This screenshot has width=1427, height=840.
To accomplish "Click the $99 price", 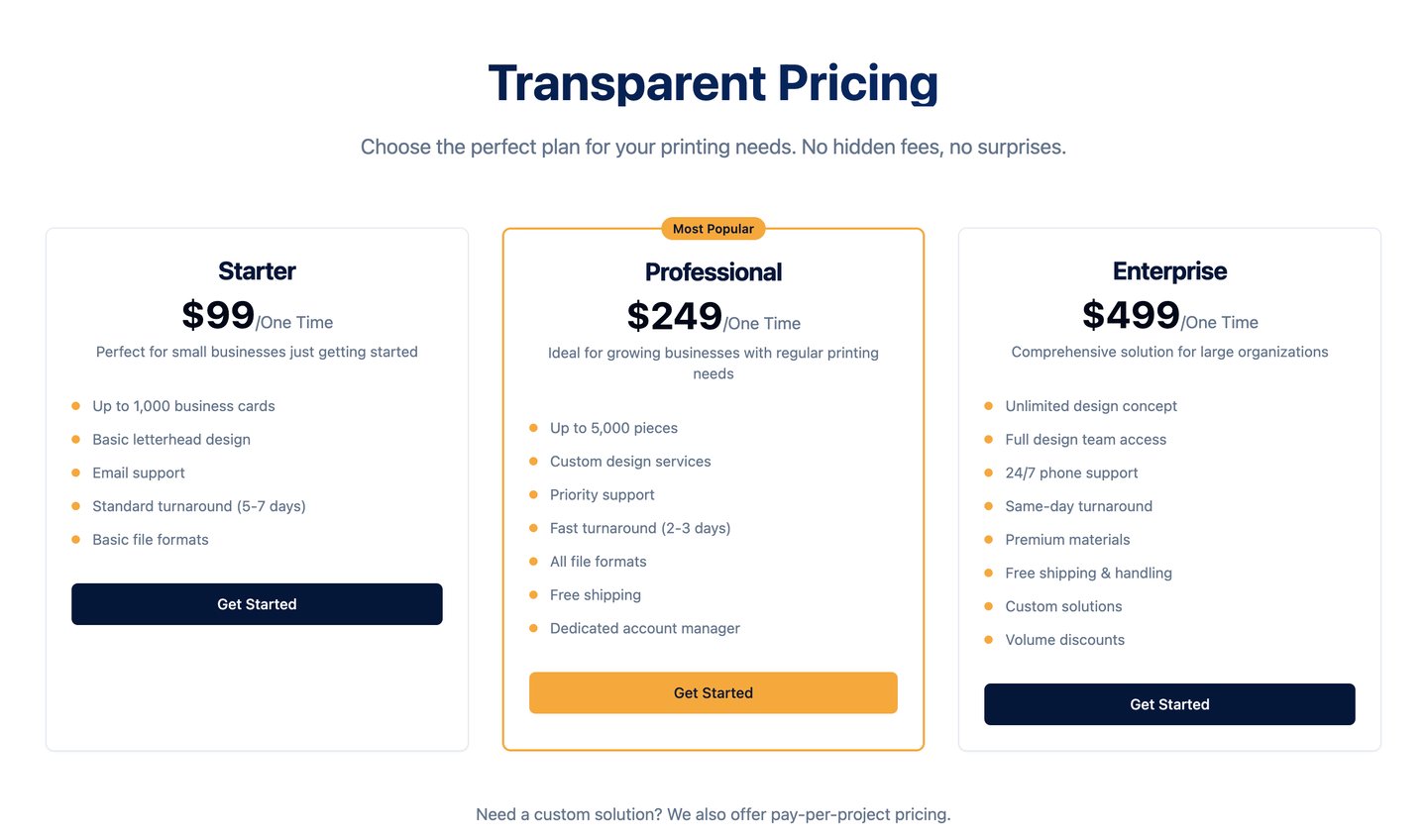I will 218,316.
